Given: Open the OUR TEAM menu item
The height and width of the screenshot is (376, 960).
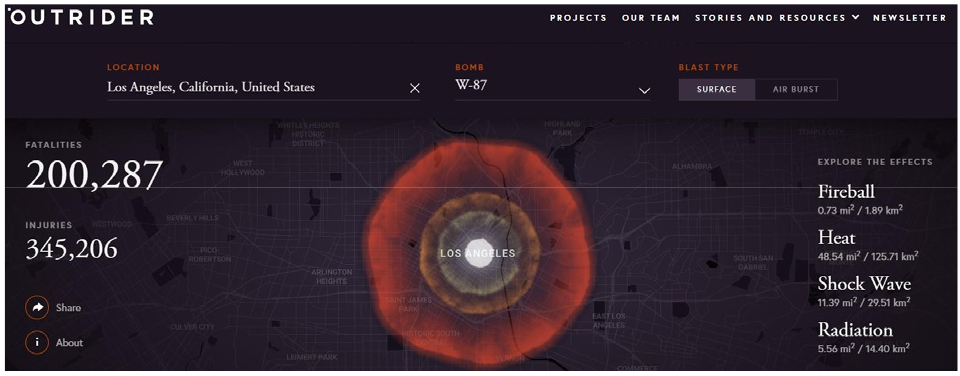Looking at the screenshot, I should coord(651,18).
